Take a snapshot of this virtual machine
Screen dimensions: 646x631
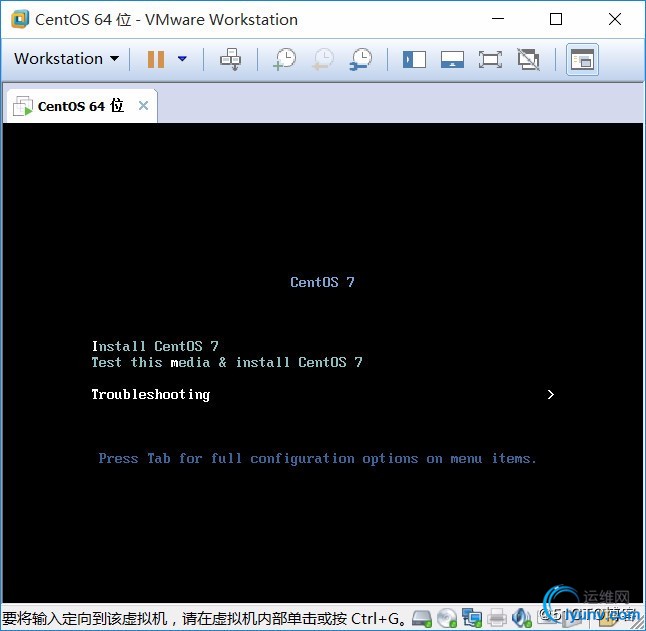coord(285,59)
